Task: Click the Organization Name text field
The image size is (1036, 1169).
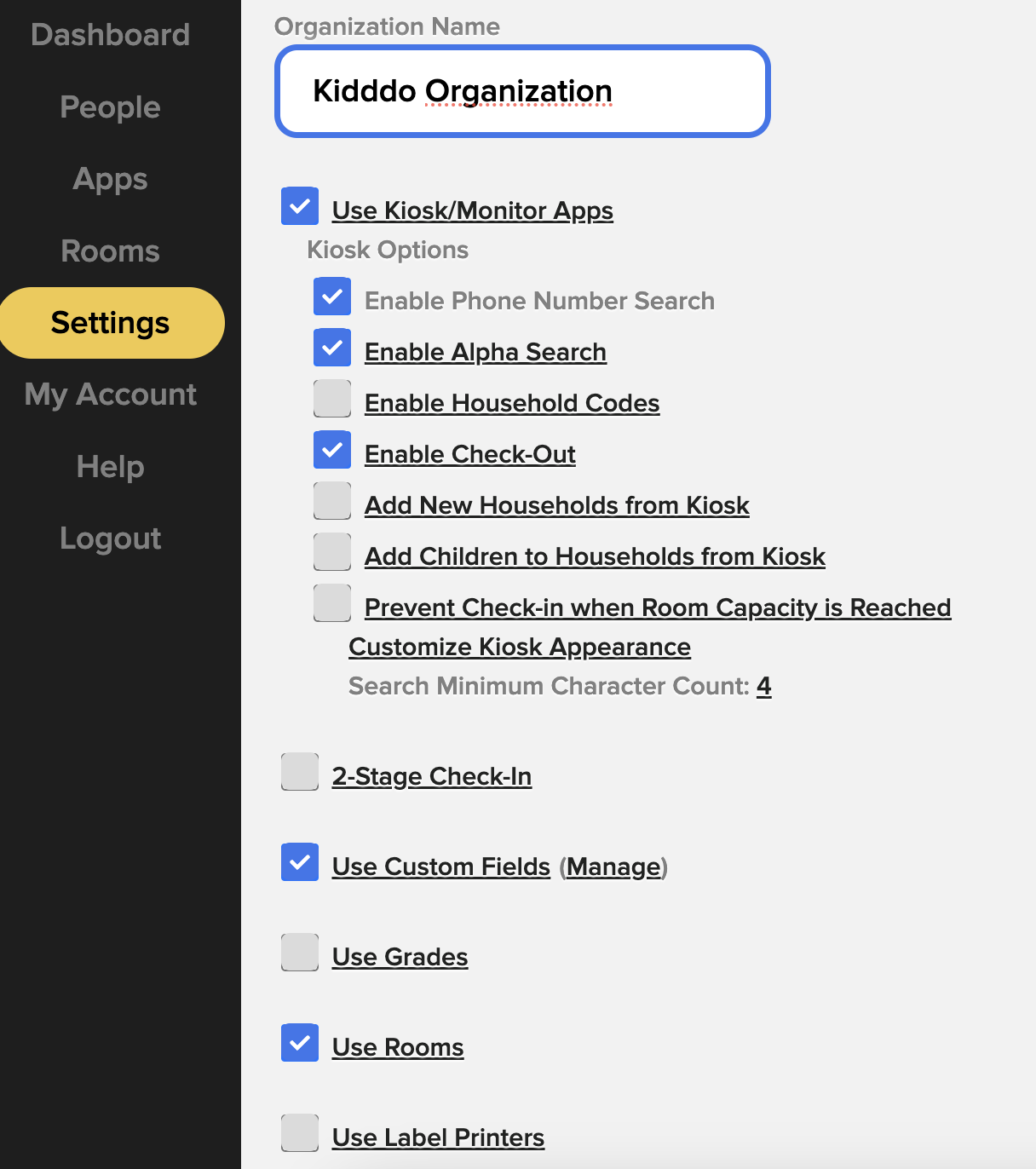Action: (x=522, y=91)
